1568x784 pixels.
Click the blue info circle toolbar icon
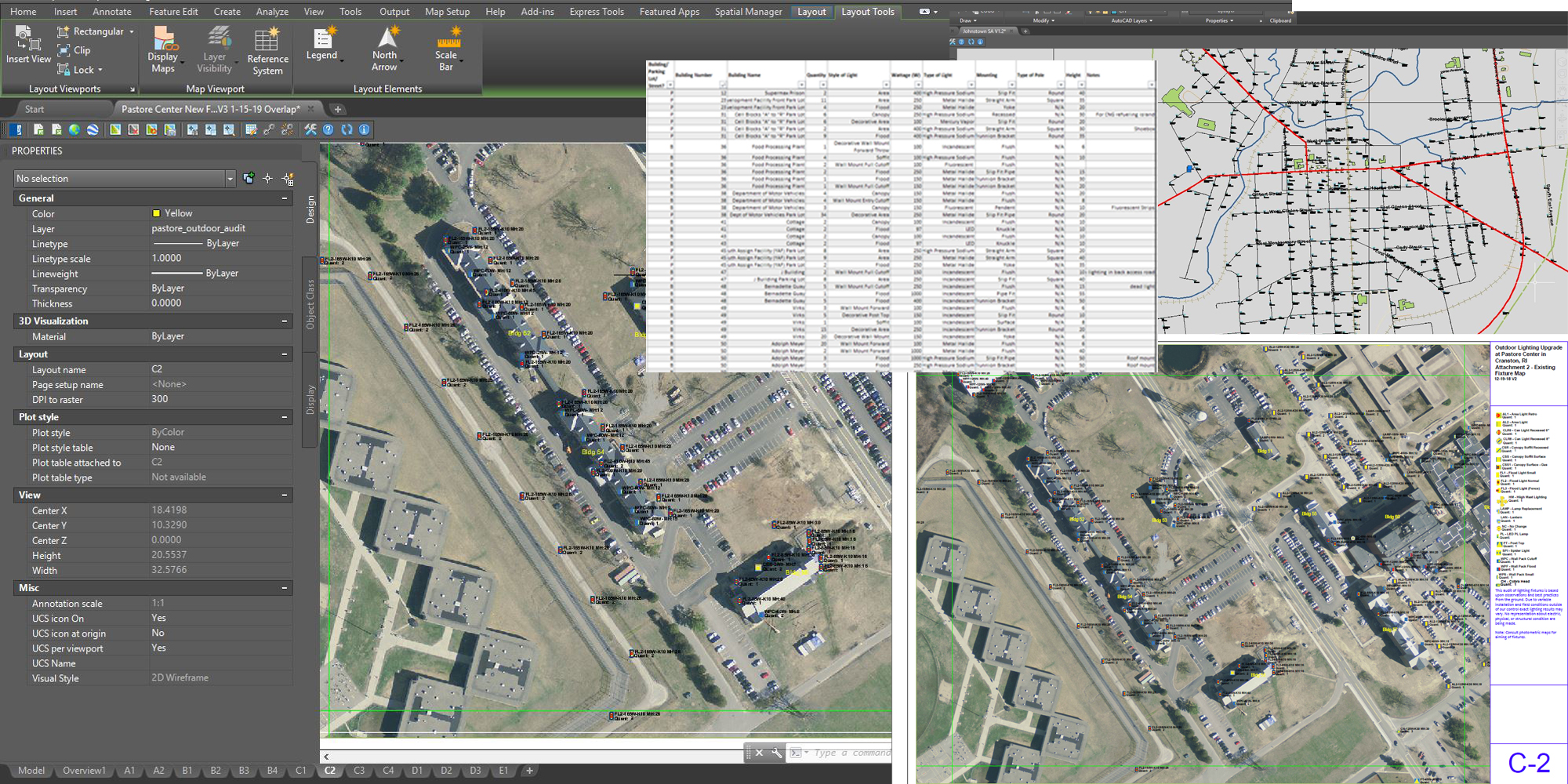[365, 130]
